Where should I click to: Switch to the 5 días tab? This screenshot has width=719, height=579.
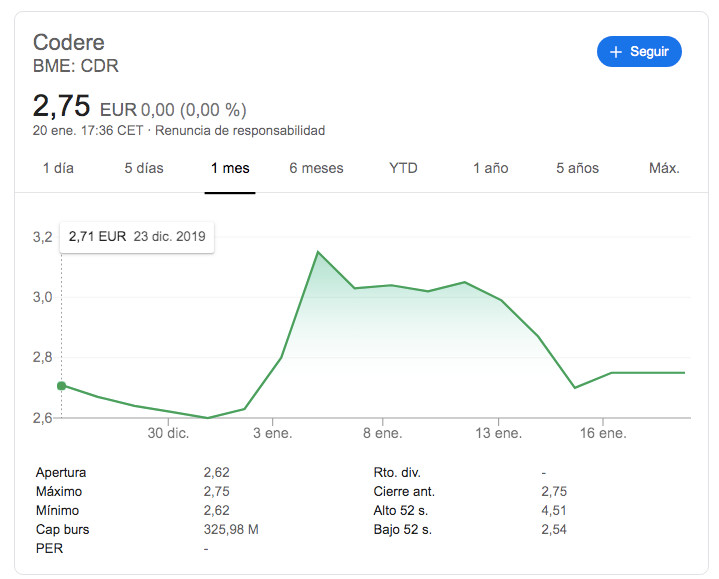144,168
